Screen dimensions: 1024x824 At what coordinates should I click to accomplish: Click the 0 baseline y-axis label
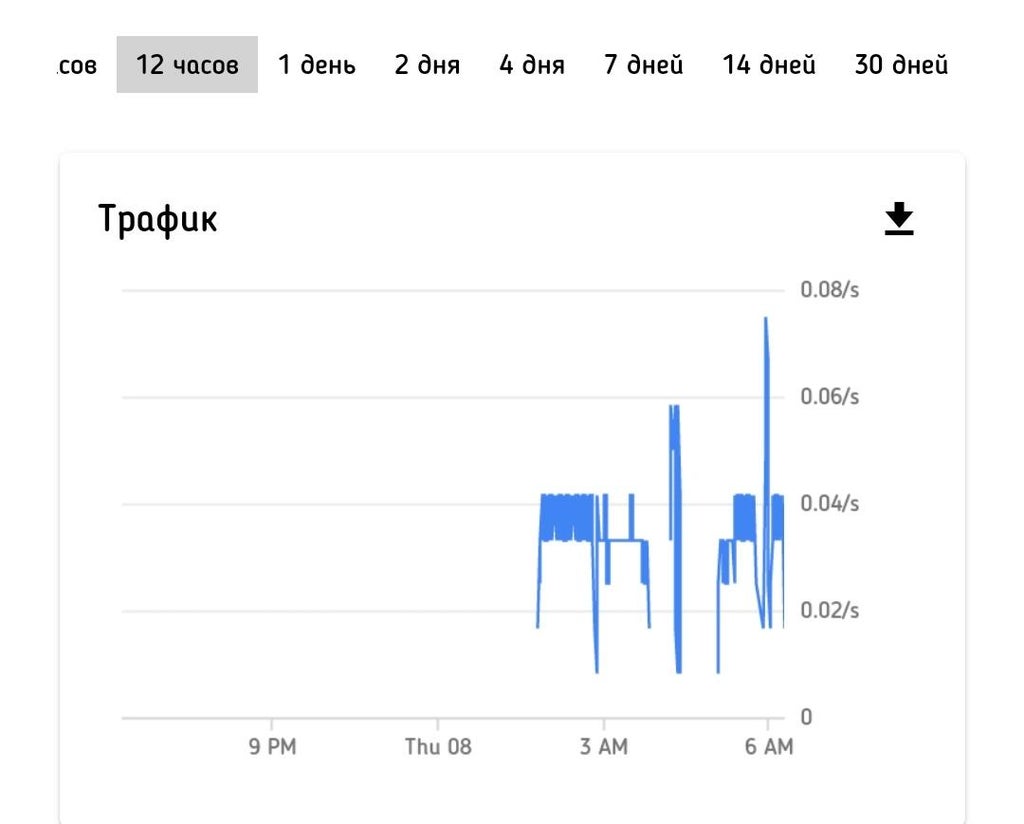[x=806, y=717]
